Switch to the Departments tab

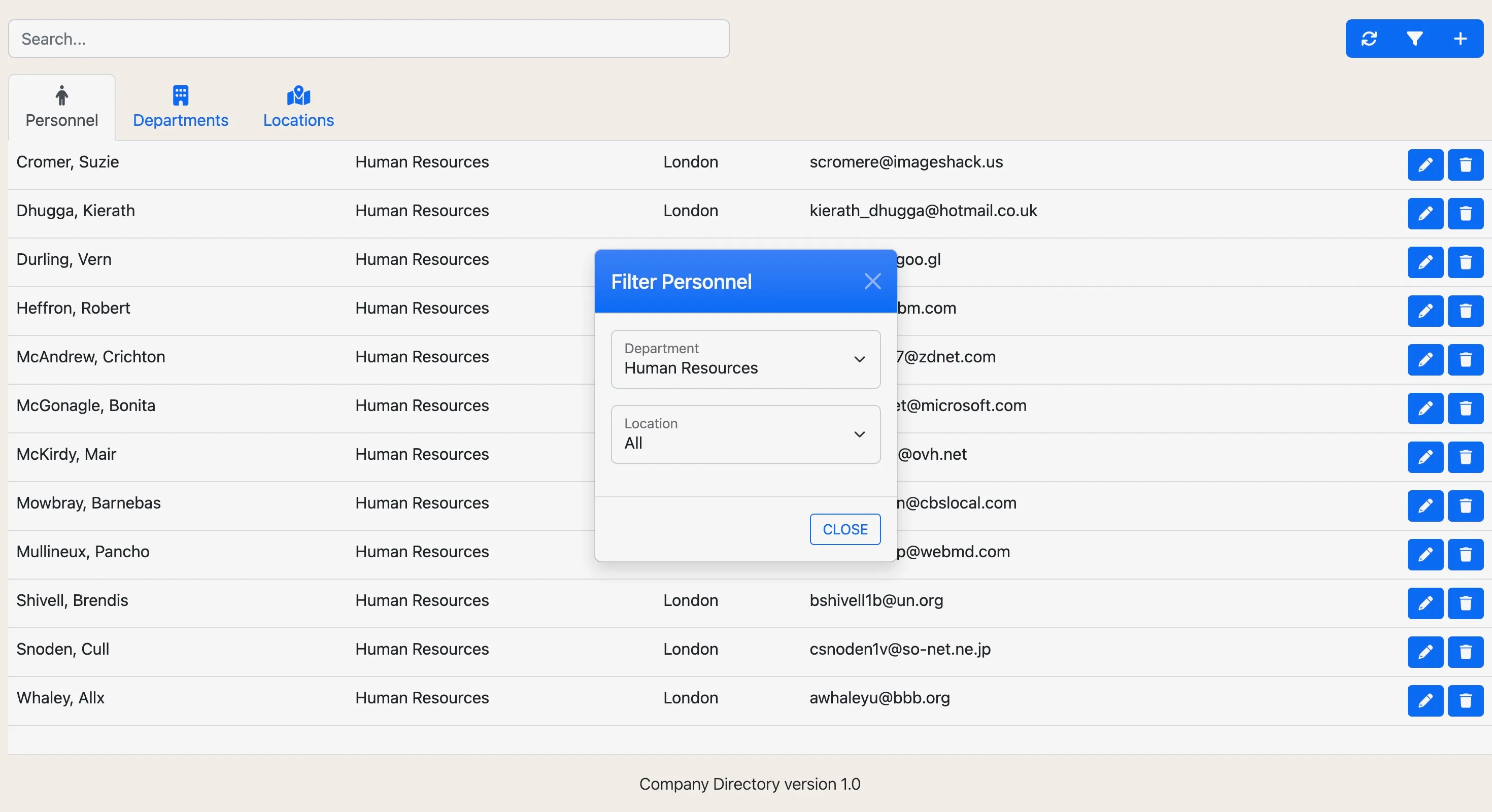180,107
